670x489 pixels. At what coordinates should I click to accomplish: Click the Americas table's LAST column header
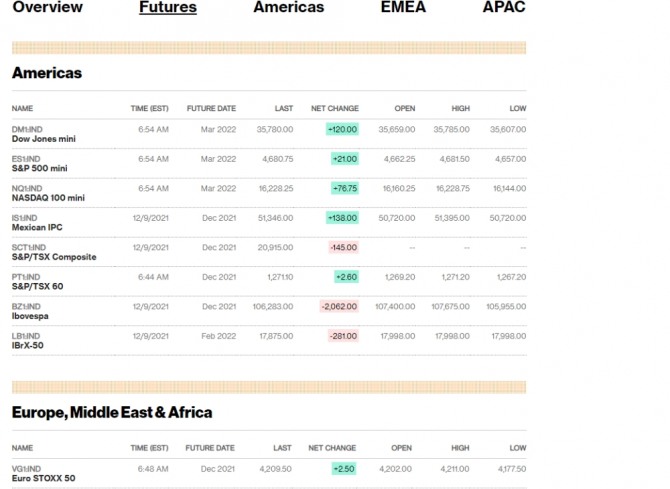click(x=284, y=108)
